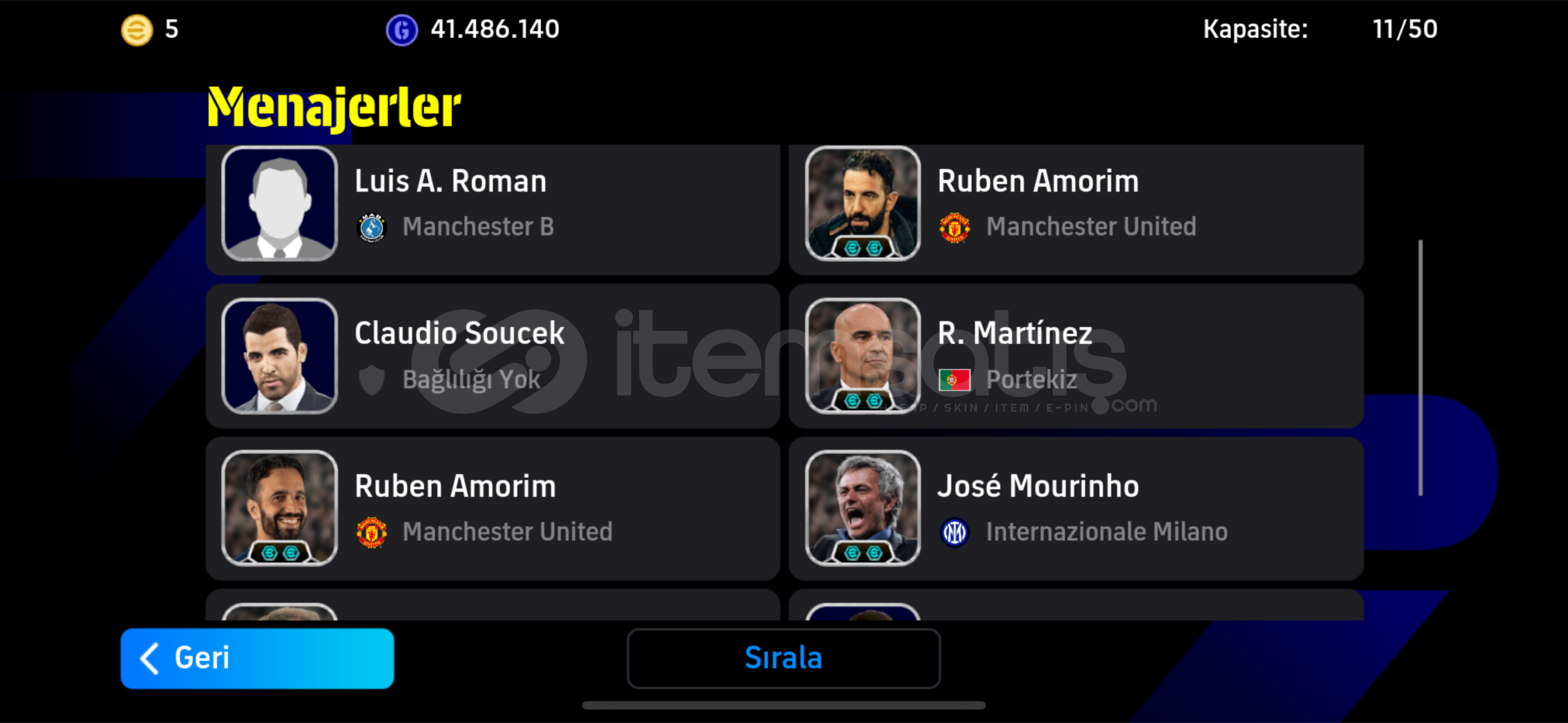This screenshot has height=723, width=1568.
Task: Tap the Internazionale Milano crest icon
Action: tap(954, 533)
